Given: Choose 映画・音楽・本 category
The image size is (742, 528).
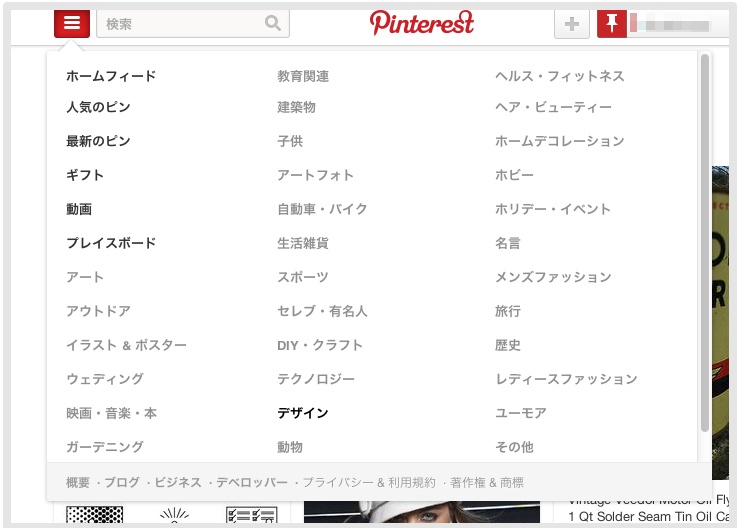Looking at the screenshot, I should tap(112, 413).
